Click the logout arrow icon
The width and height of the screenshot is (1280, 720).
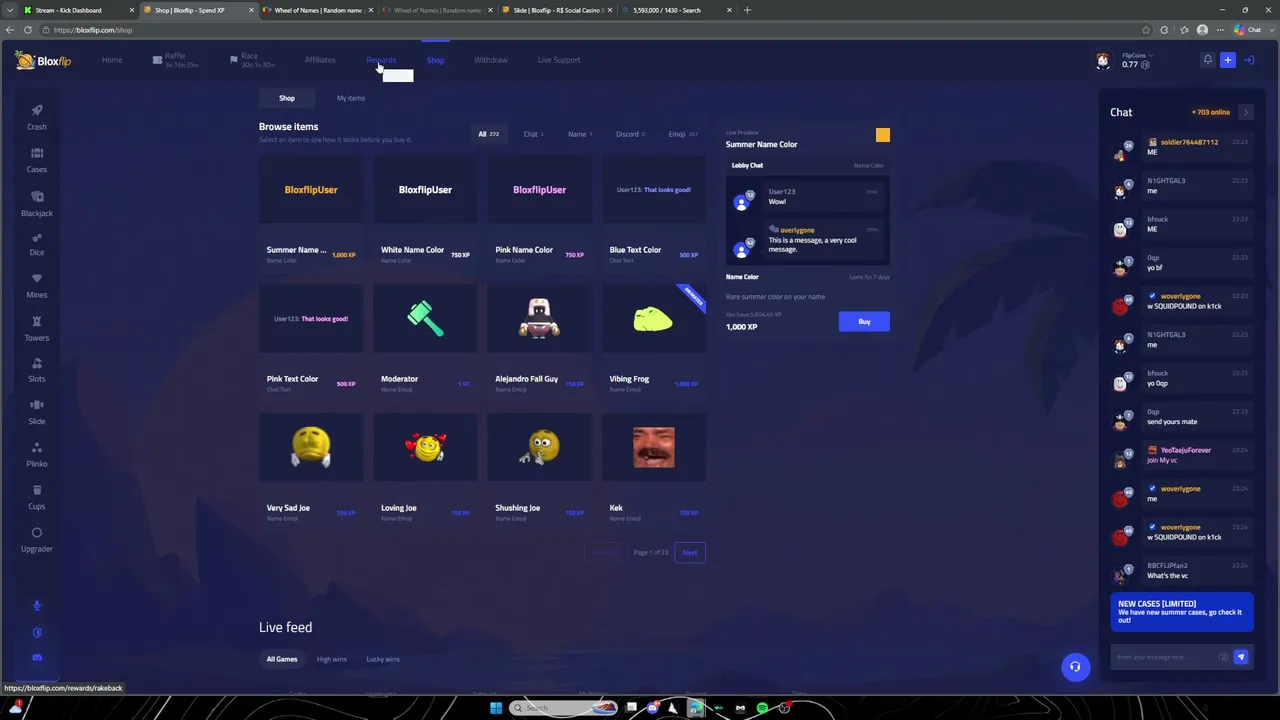click(1249, 60)
